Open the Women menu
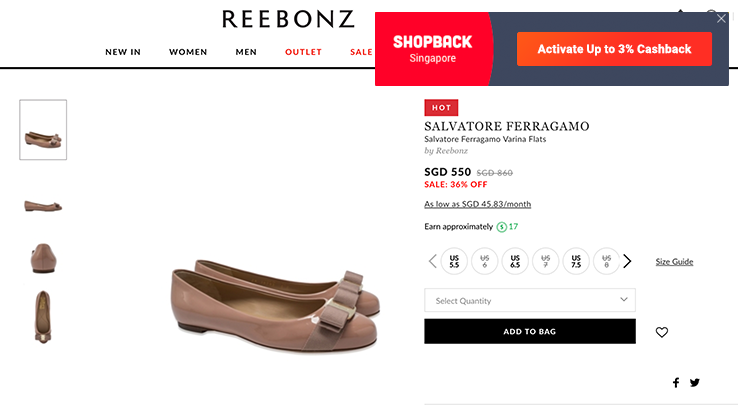The height and width of the screenshot is (410, 738). (x=188, y=52)
